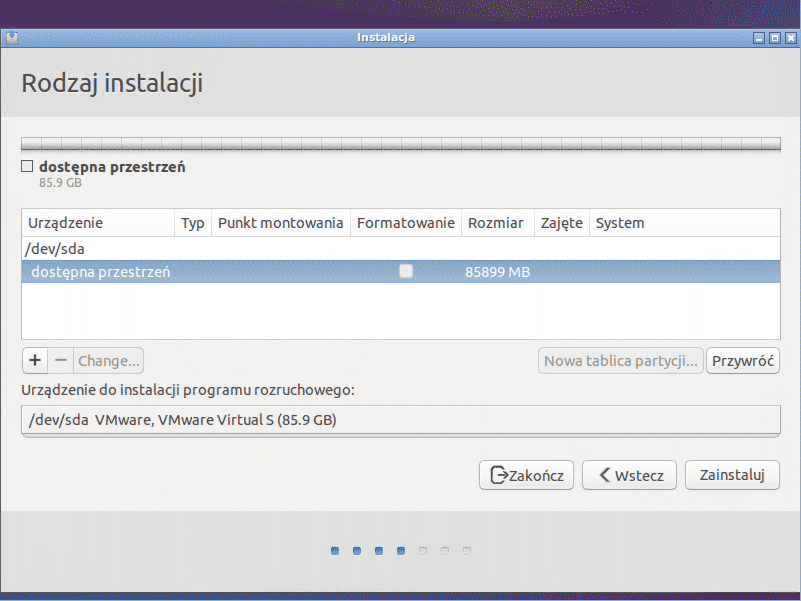This screenshot has width=801, height=601.
Task: Click the Change... button
Action: click(109, 360)
